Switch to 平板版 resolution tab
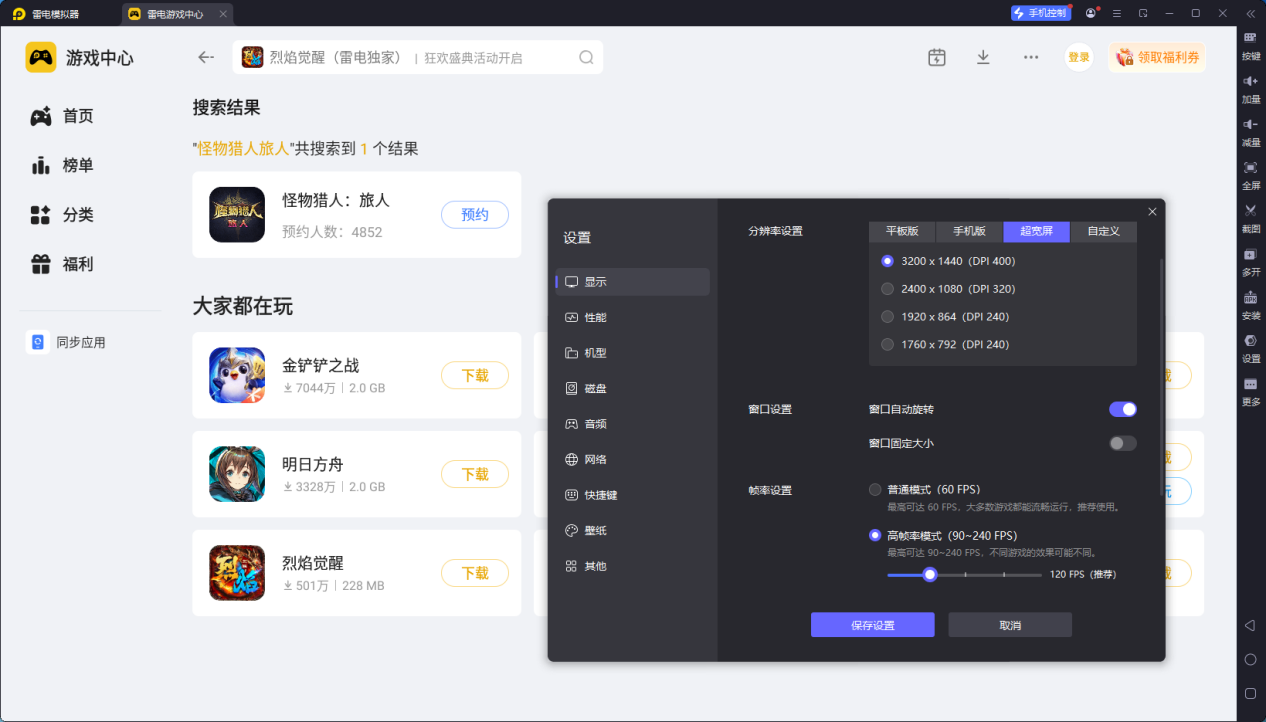The width and height of the screenshot is (1266, 722). (x=901, y=232)
